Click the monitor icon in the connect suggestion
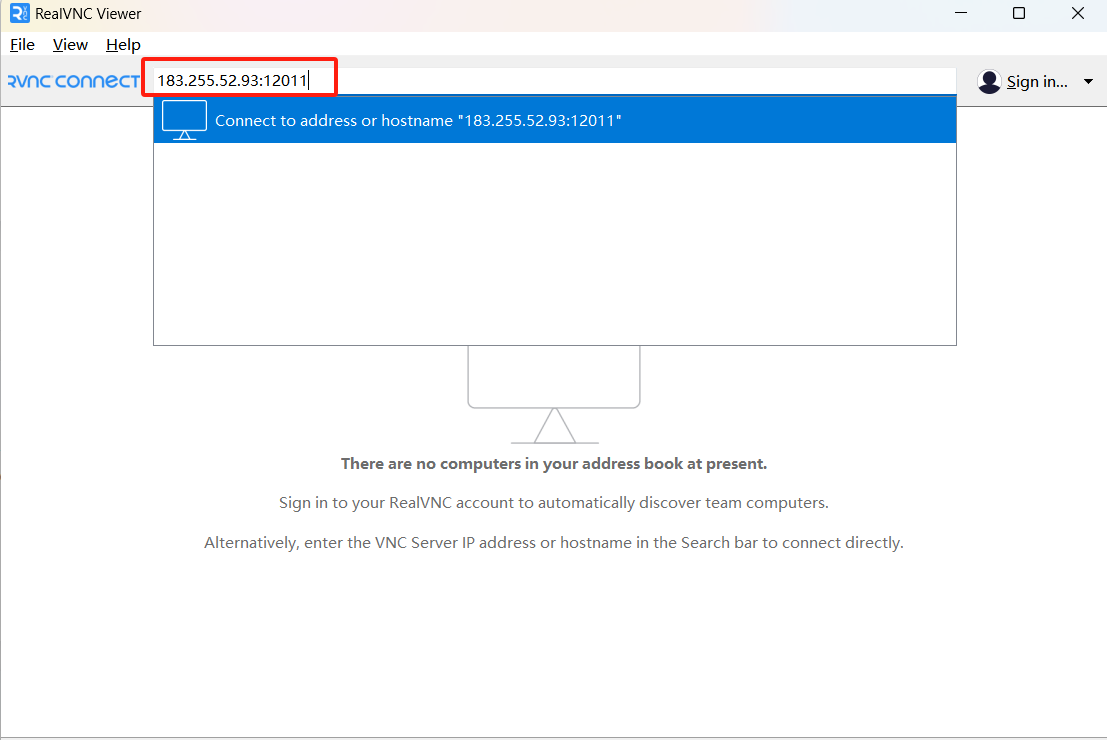This screenshot has width=1107, height=740. [184, 120]
